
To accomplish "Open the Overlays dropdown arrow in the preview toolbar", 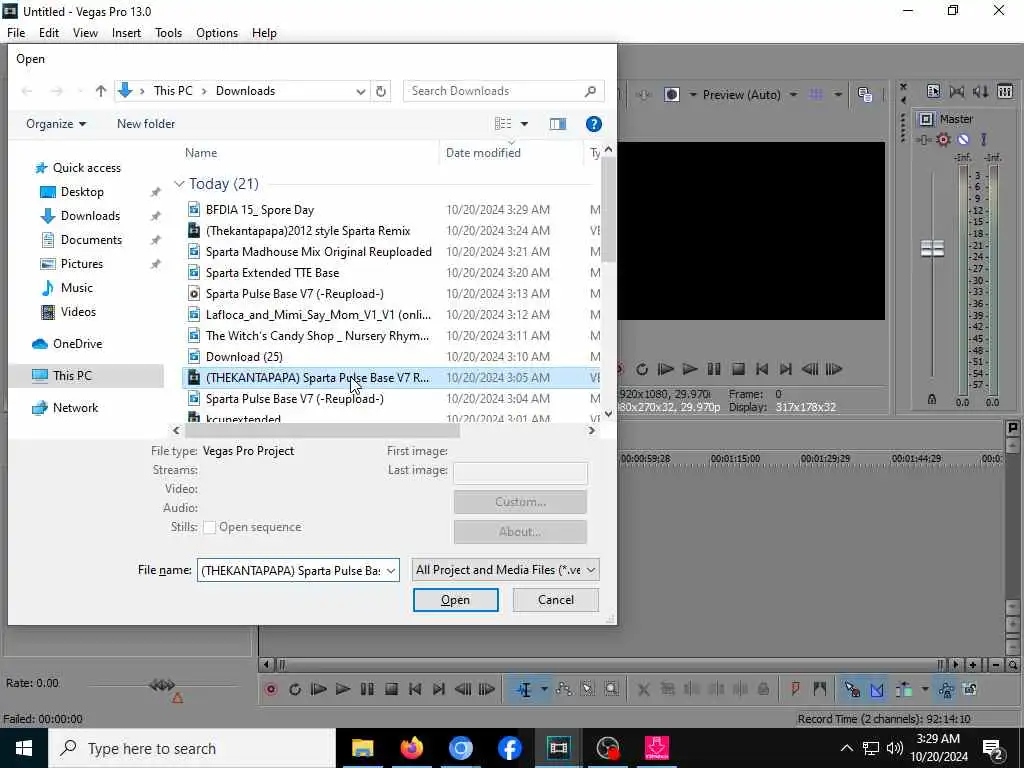I will point(838,95).
